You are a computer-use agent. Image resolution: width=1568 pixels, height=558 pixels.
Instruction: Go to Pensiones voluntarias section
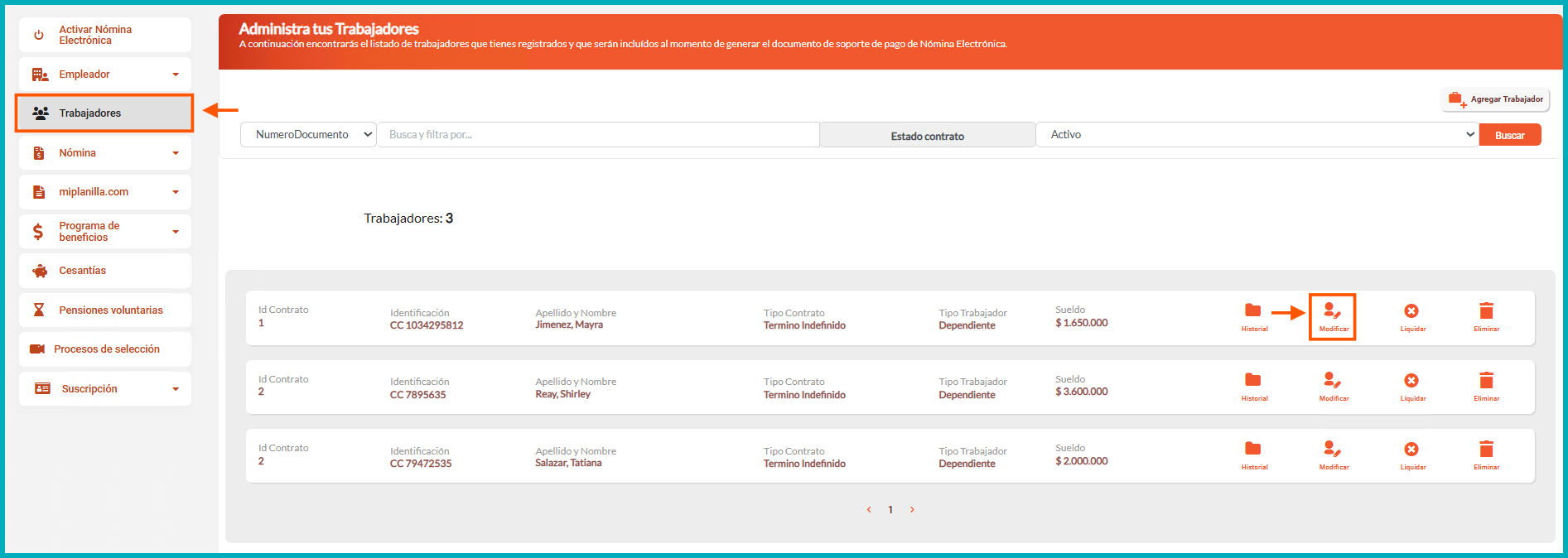coord(105,310)
